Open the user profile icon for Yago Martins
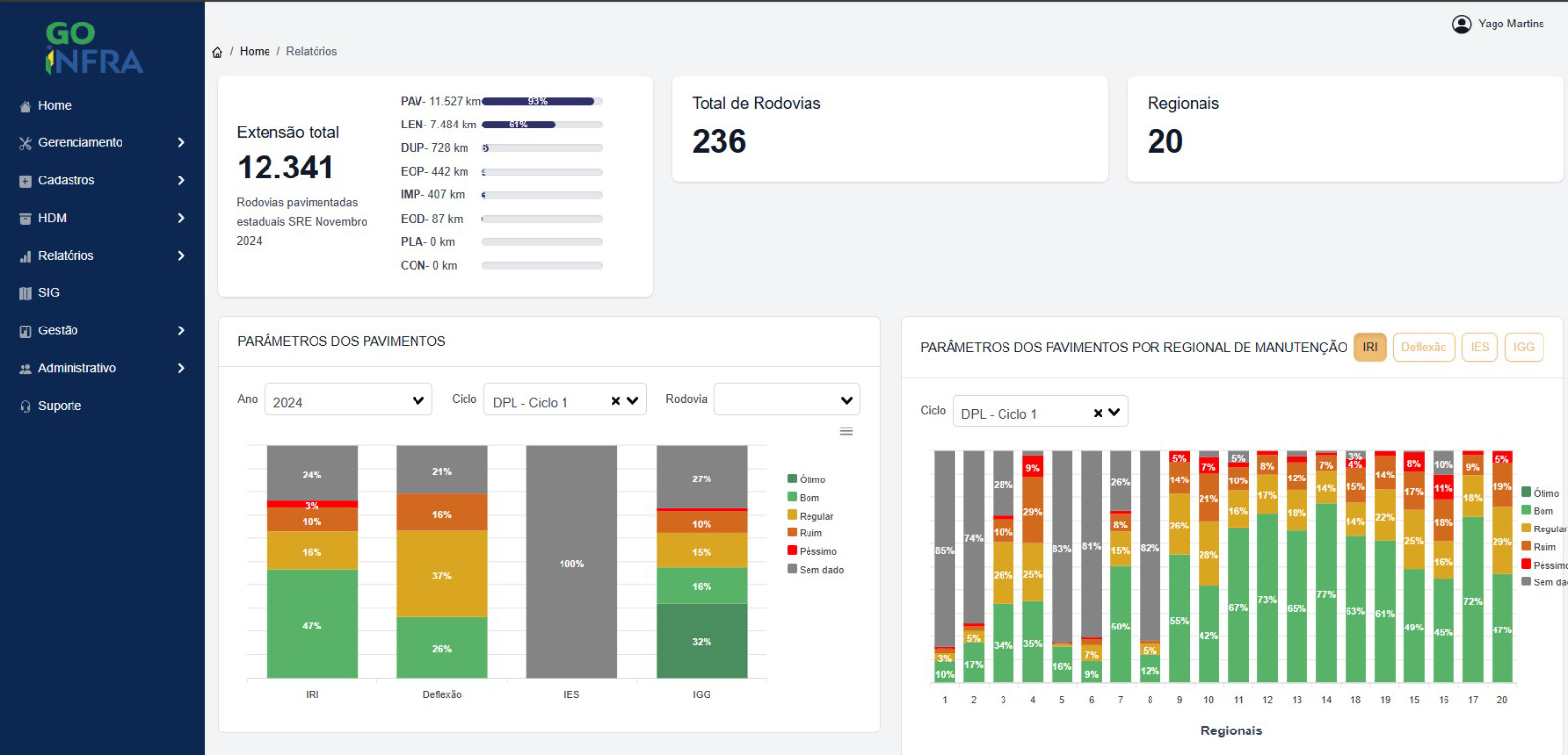This screenshot has width=1568, height=755. 1461,24
